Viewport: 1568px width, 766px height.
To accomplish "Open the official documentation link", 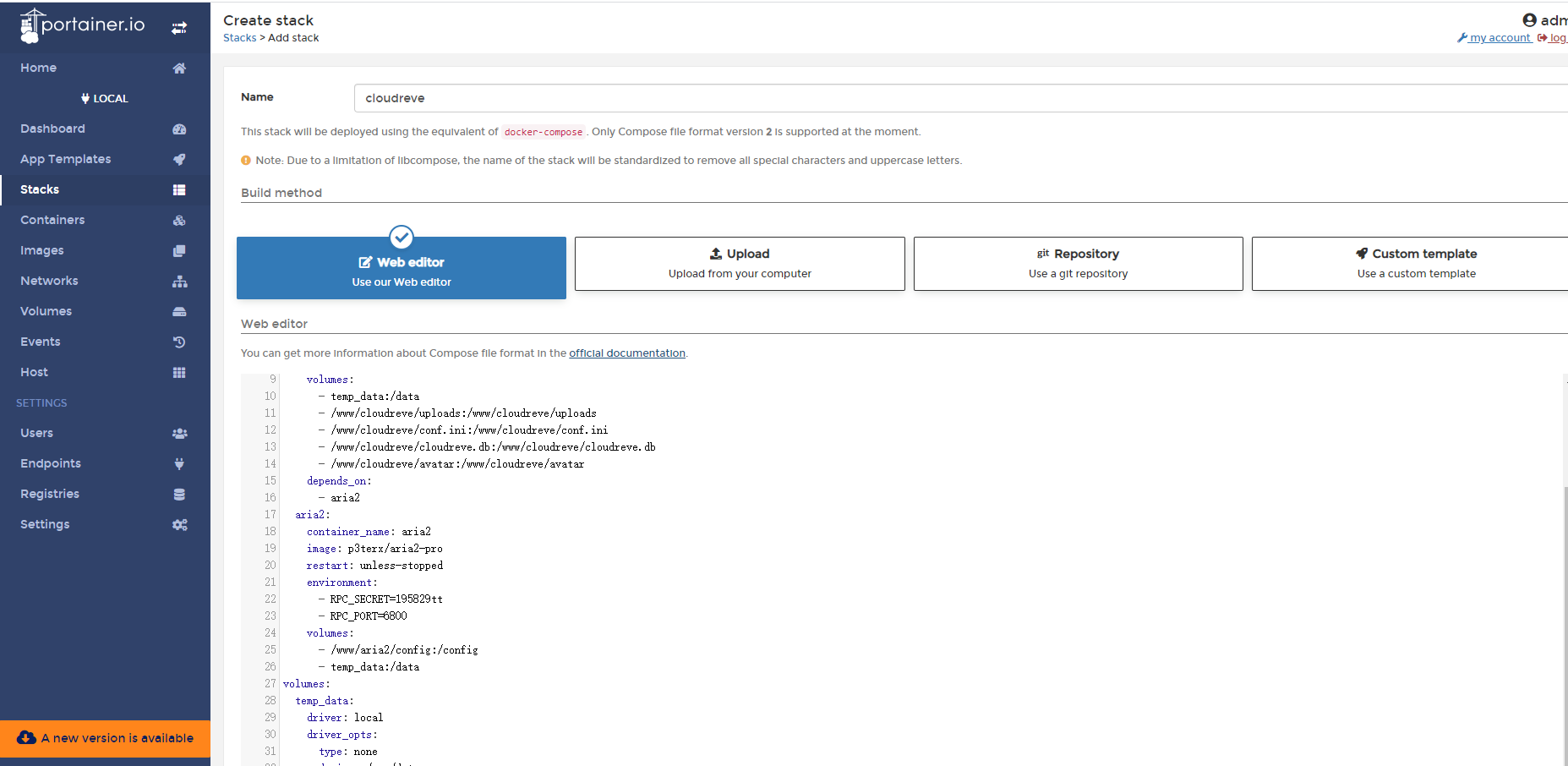I will (626, 353).
